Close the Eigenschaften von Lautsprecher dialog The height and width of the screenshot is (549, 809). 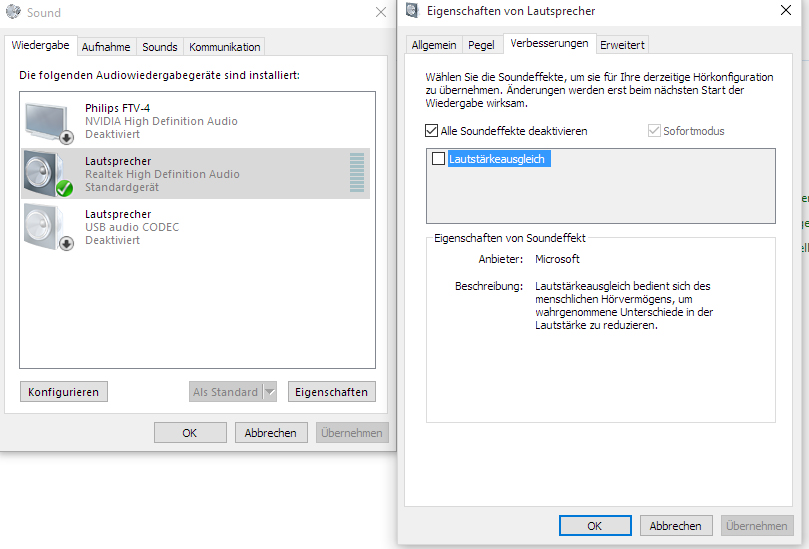pyautogui.click(x=786, y=11)
